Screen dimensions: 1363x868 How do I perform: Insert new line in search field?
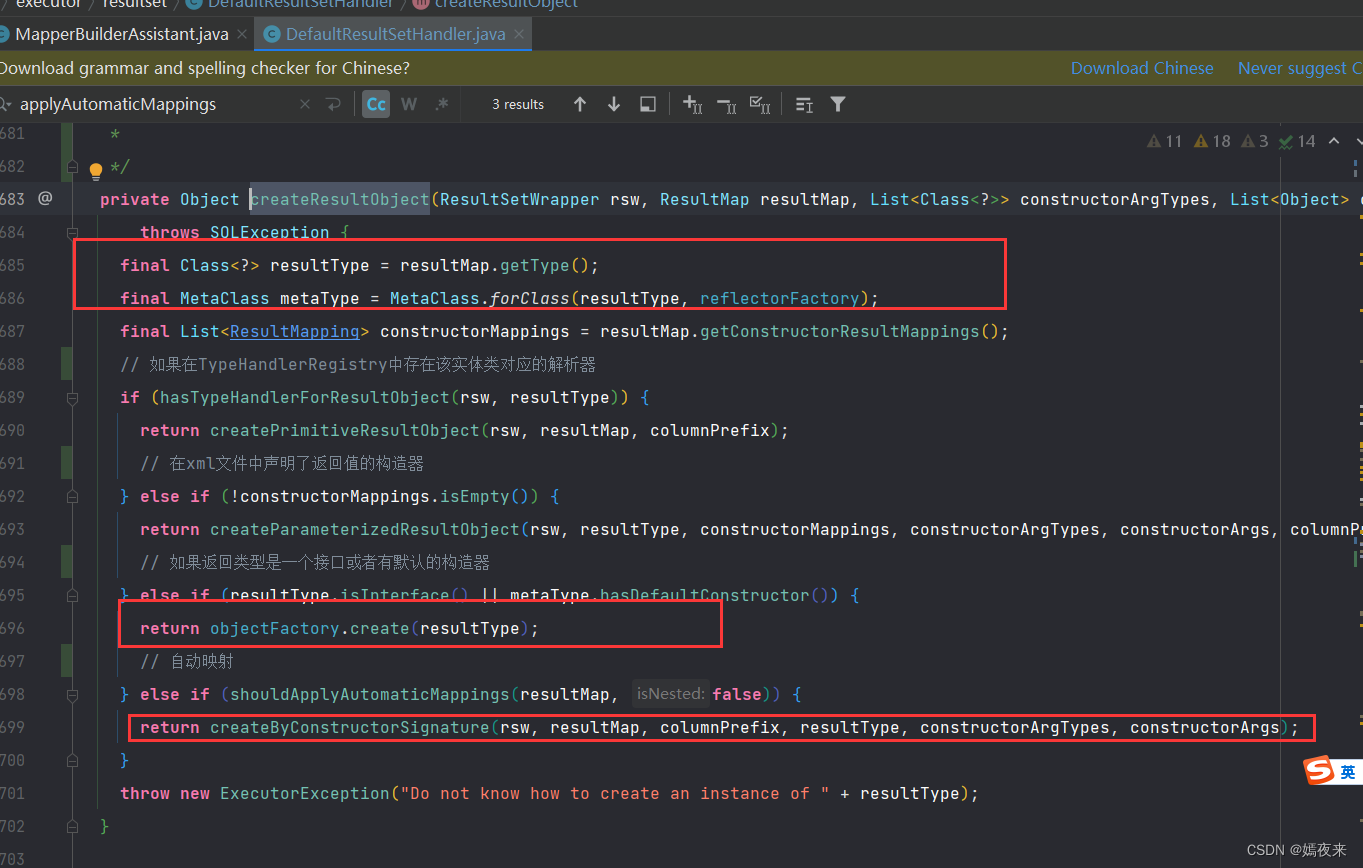[x=334, y=104]
